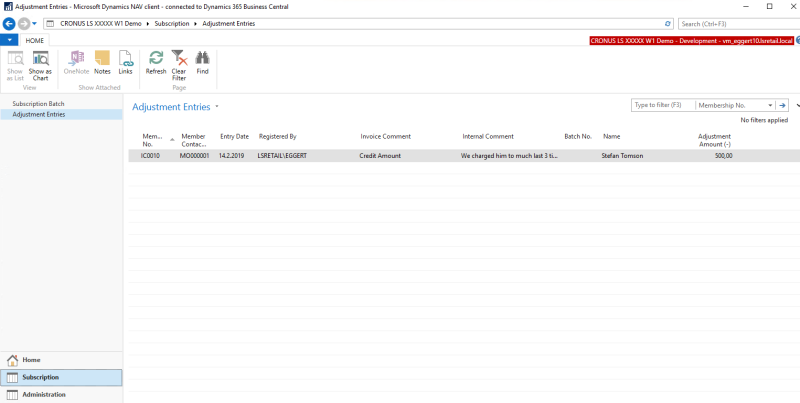Image resolution: width=800 pixels, height=403 pixels.
Task: Click Subscription in the breadcrumb path
Action: 172,24
